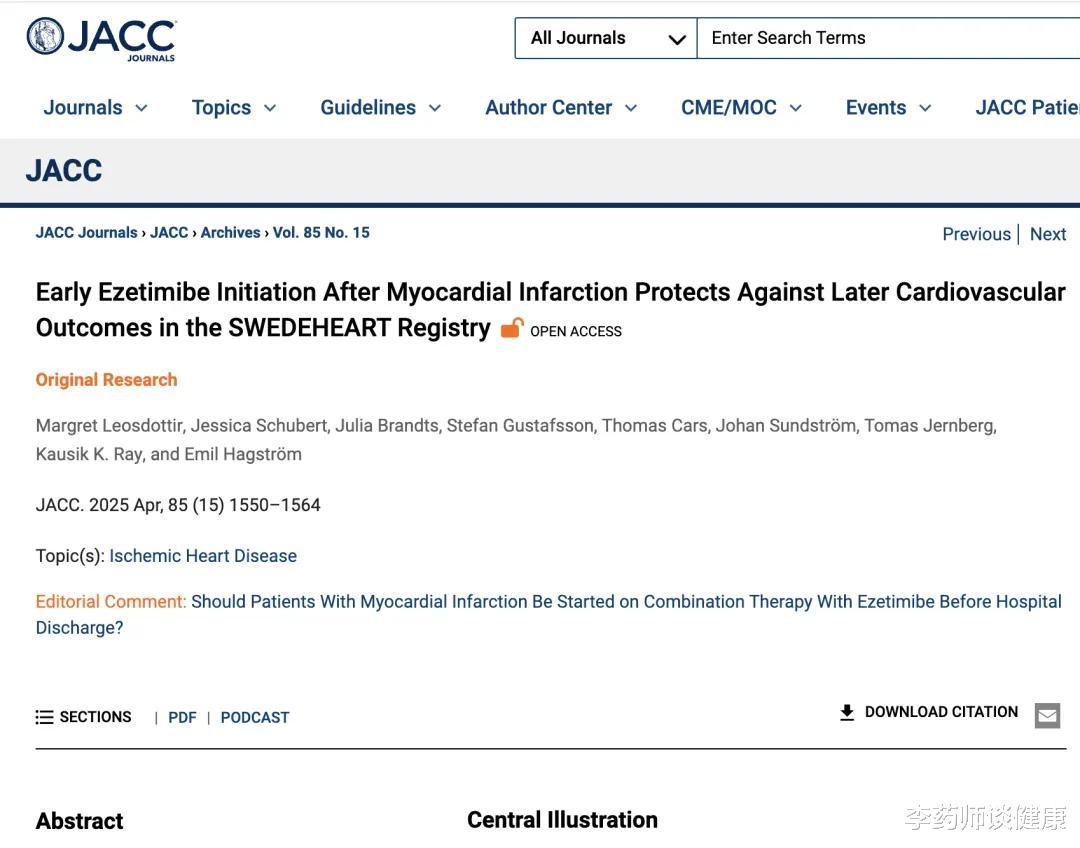Click the email envelope share icon

[1048, 716]
